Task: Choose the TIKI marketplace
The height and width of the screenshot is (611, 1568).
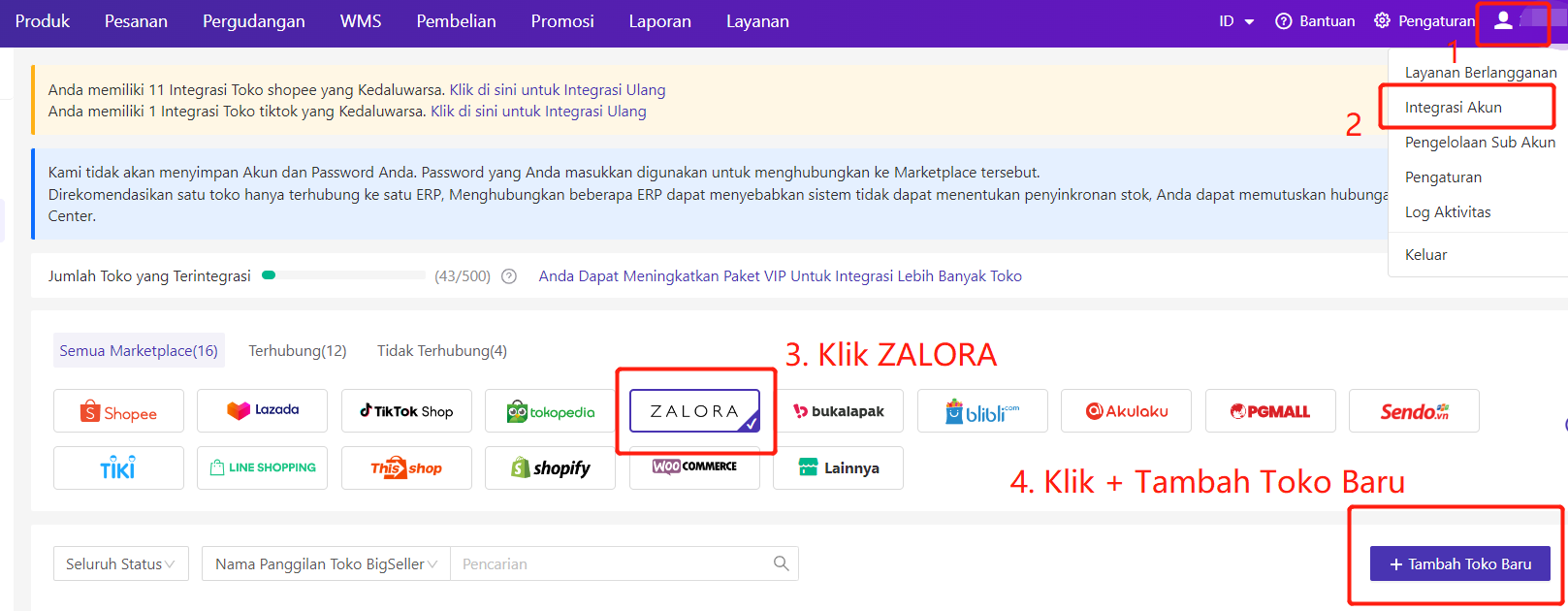Action: [118, 467]
